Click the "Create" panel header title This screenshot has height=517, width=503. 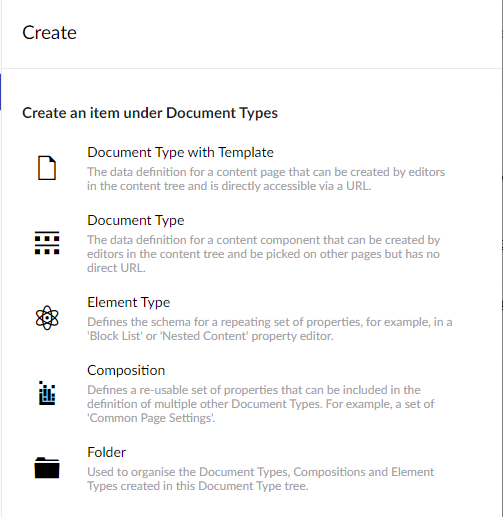(49, 33)
